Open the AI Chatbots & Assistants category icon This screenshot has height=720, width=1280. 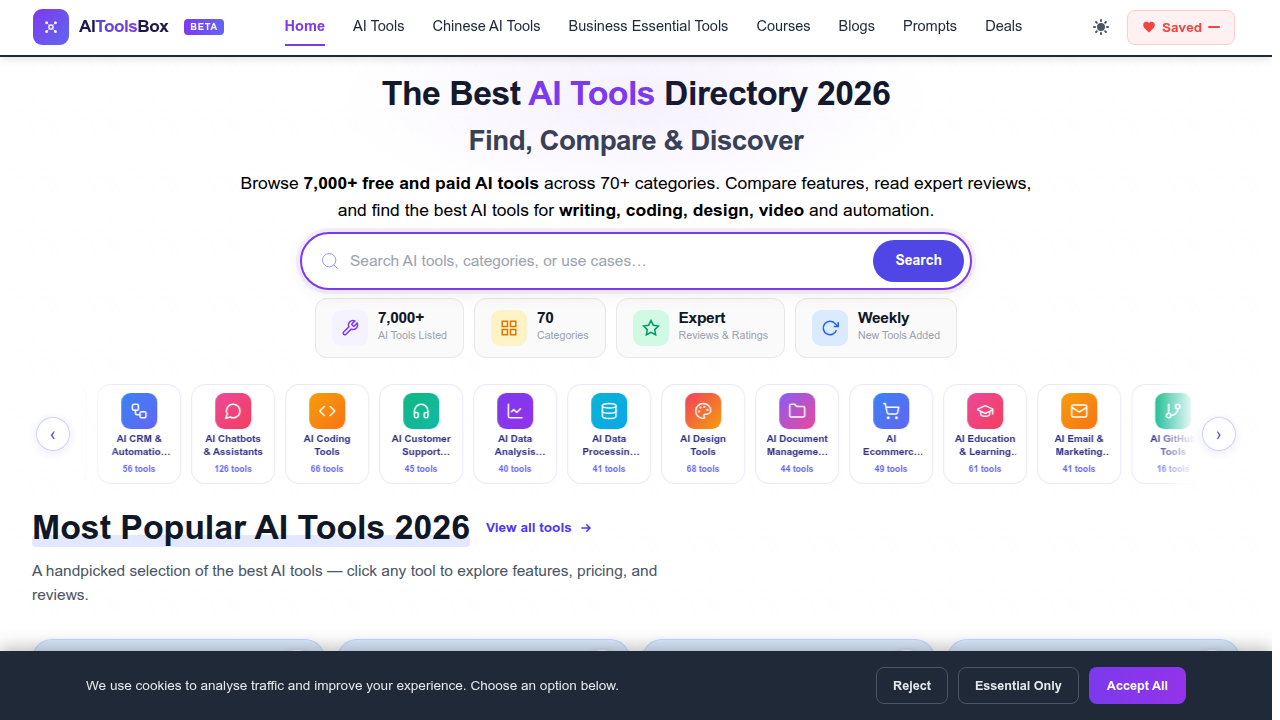point(233,411)
